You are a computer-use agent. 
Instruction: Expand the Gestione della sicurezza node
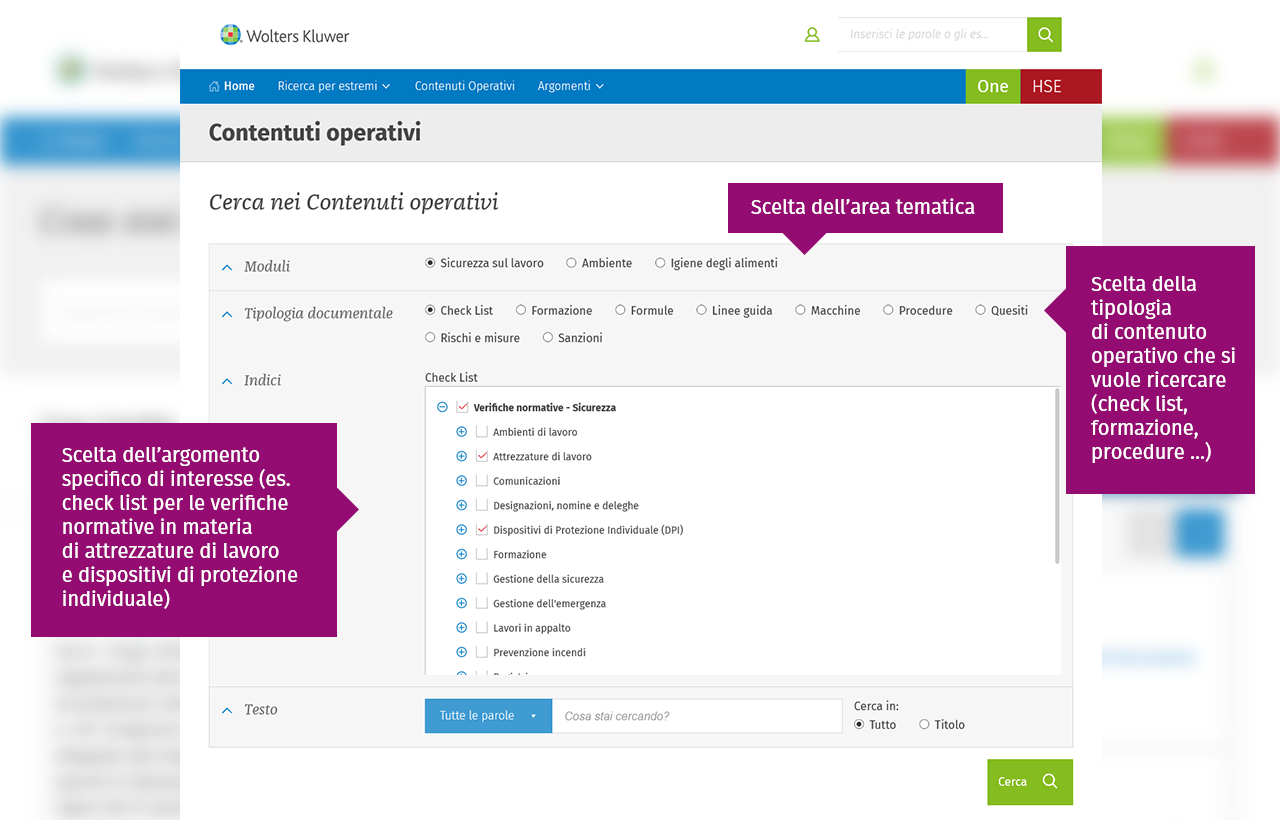click(462, 579)
